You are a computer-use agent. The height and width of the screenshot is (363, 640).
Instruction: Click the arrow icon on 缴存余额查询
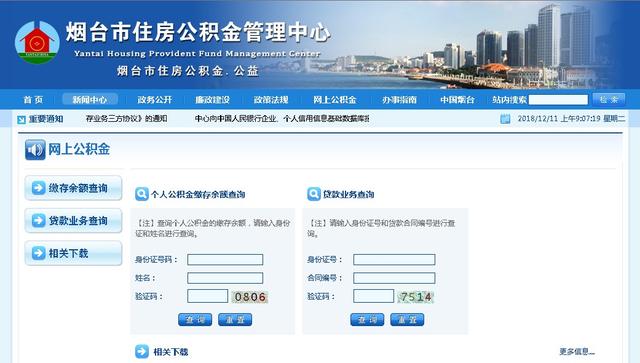point(38,188)
